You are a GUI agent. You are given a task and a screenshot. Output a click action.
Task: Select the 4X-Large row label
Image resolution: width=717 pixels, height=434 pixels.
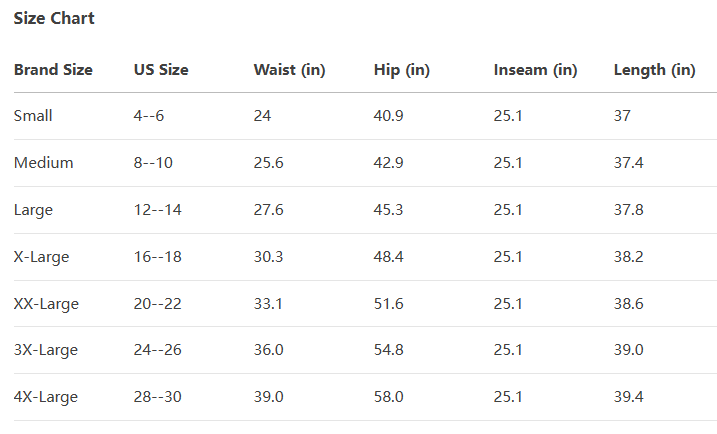pyautogui.click(x=45, y=397)
